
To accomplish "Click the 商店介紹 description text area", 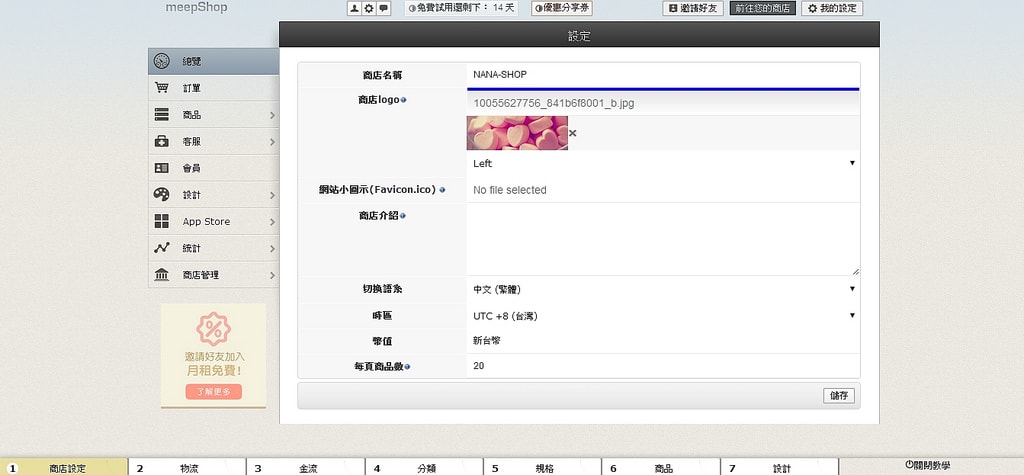I will click(663, 239).
